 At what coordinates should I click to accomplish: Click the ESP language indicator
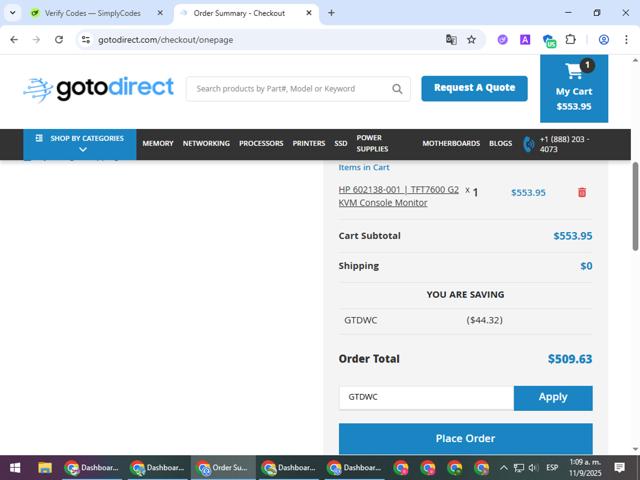coord(552,468)
